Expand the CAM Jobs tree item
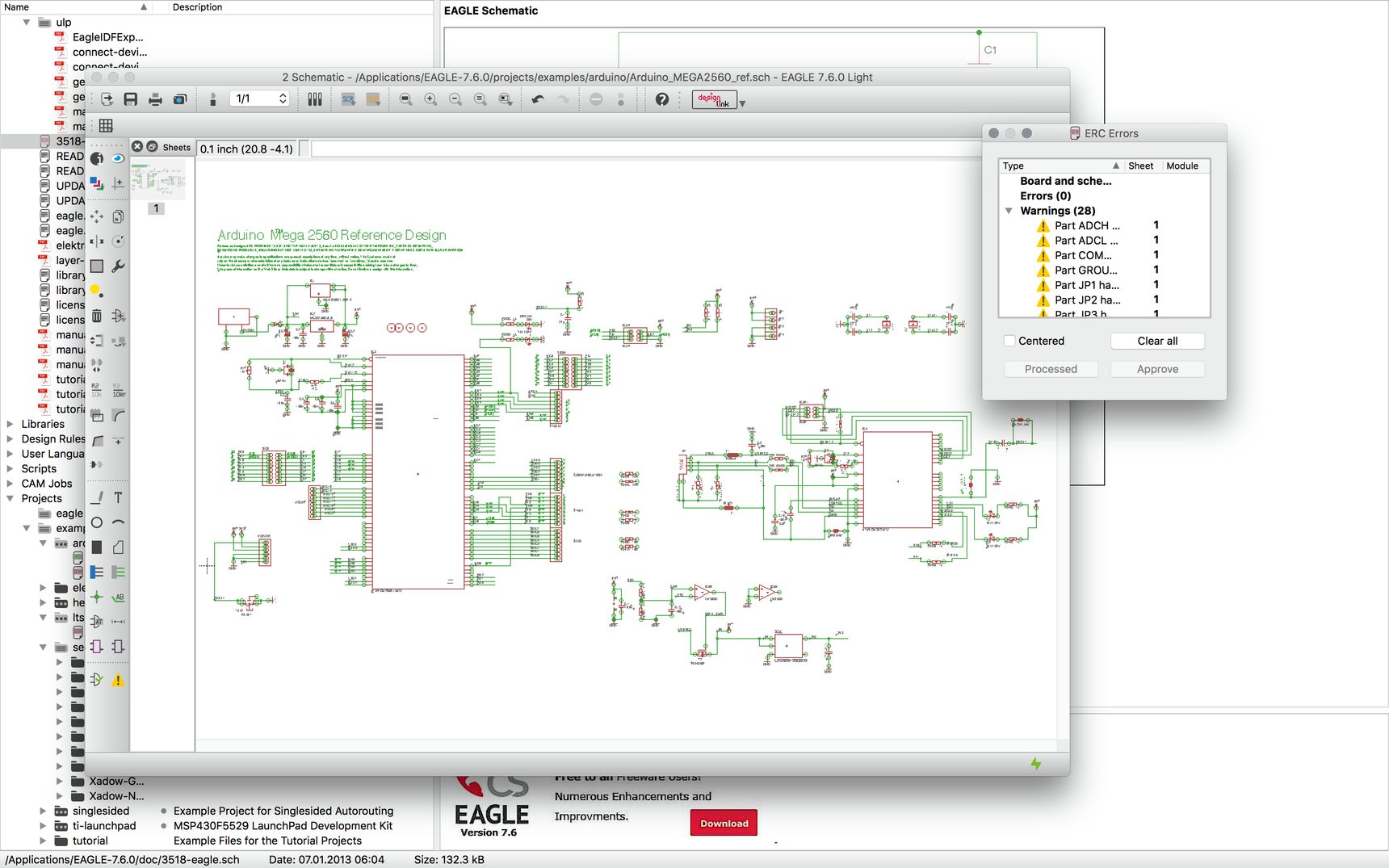 tap(10, 484)
